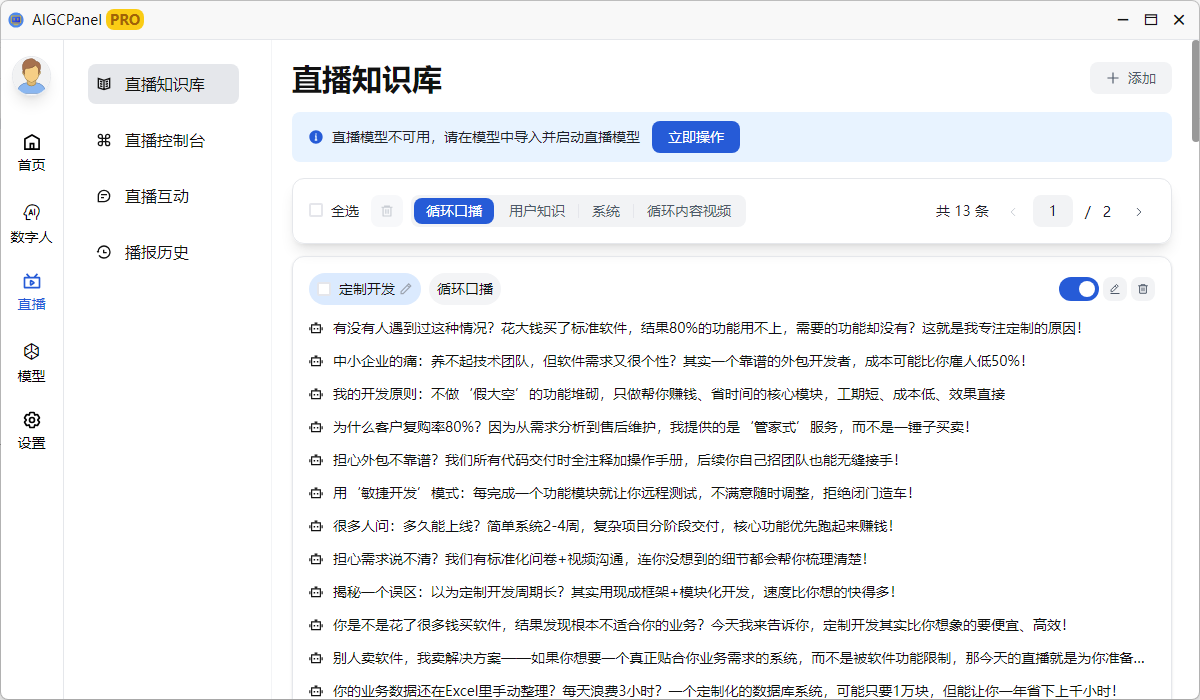Click robot icon of '揭秘一个误区' line
Image resolution: width=1200 pixels, height=700 pixels.
point(316,592)
